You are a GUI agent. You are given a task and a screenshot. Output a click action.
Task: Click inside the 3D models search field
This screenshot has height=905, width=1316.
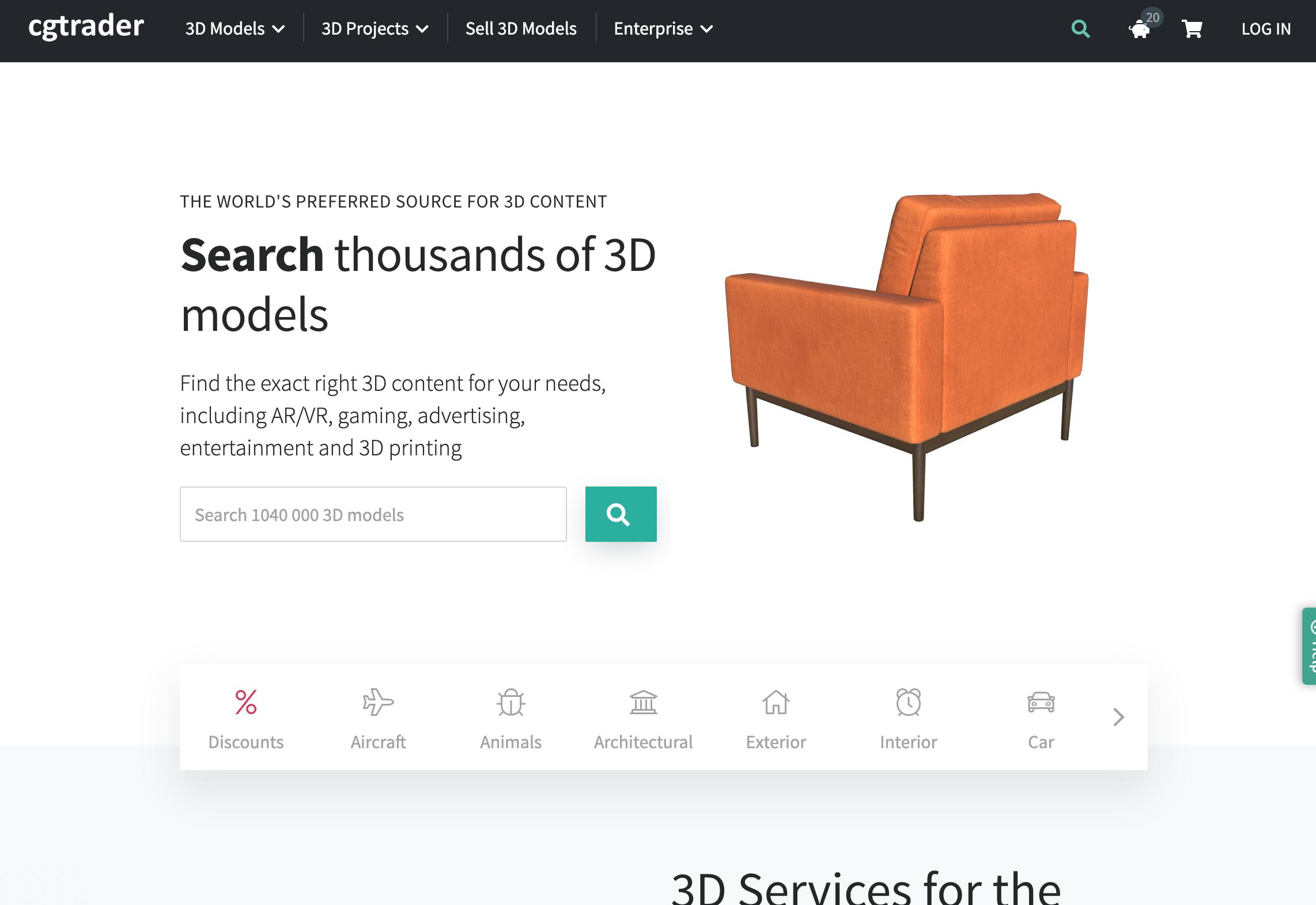coord(373,514)
